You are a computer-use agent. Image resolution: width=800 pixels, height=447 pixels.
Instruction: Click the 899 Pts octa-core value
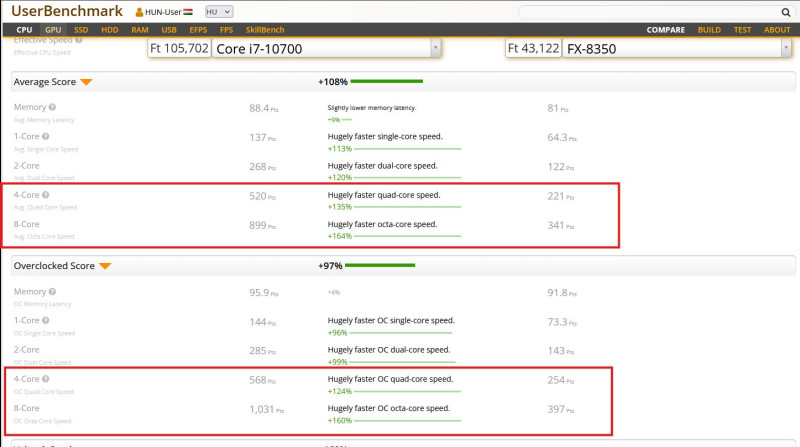262,226
